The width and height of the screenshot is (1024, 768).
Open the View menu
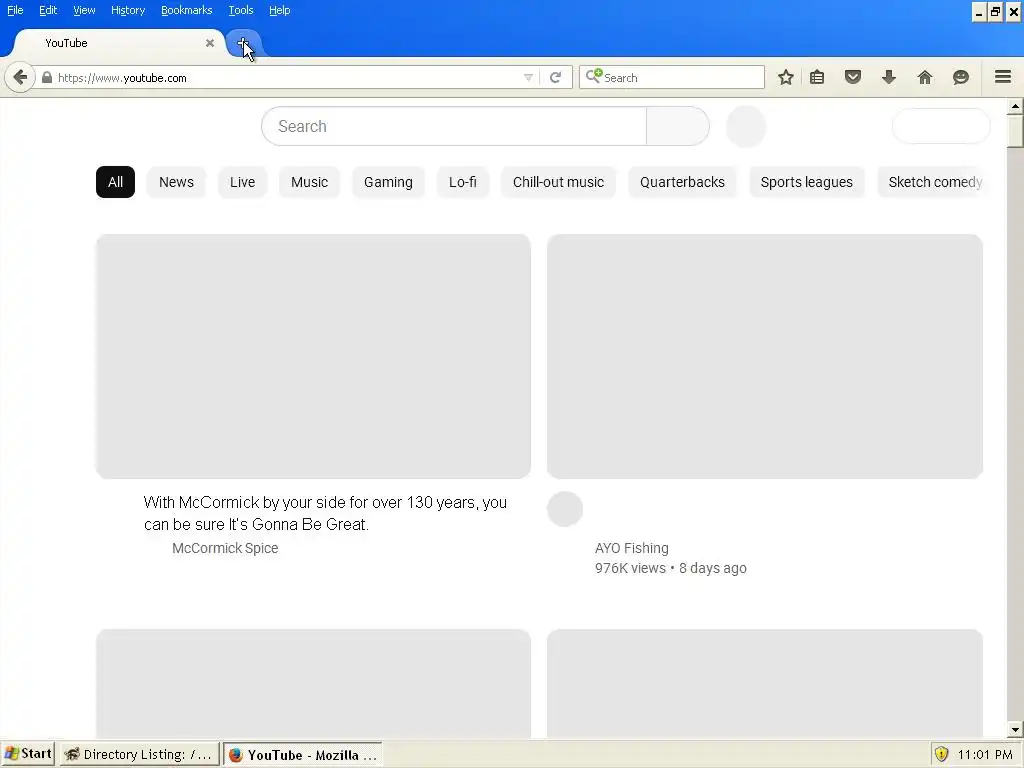coord(84,10)
